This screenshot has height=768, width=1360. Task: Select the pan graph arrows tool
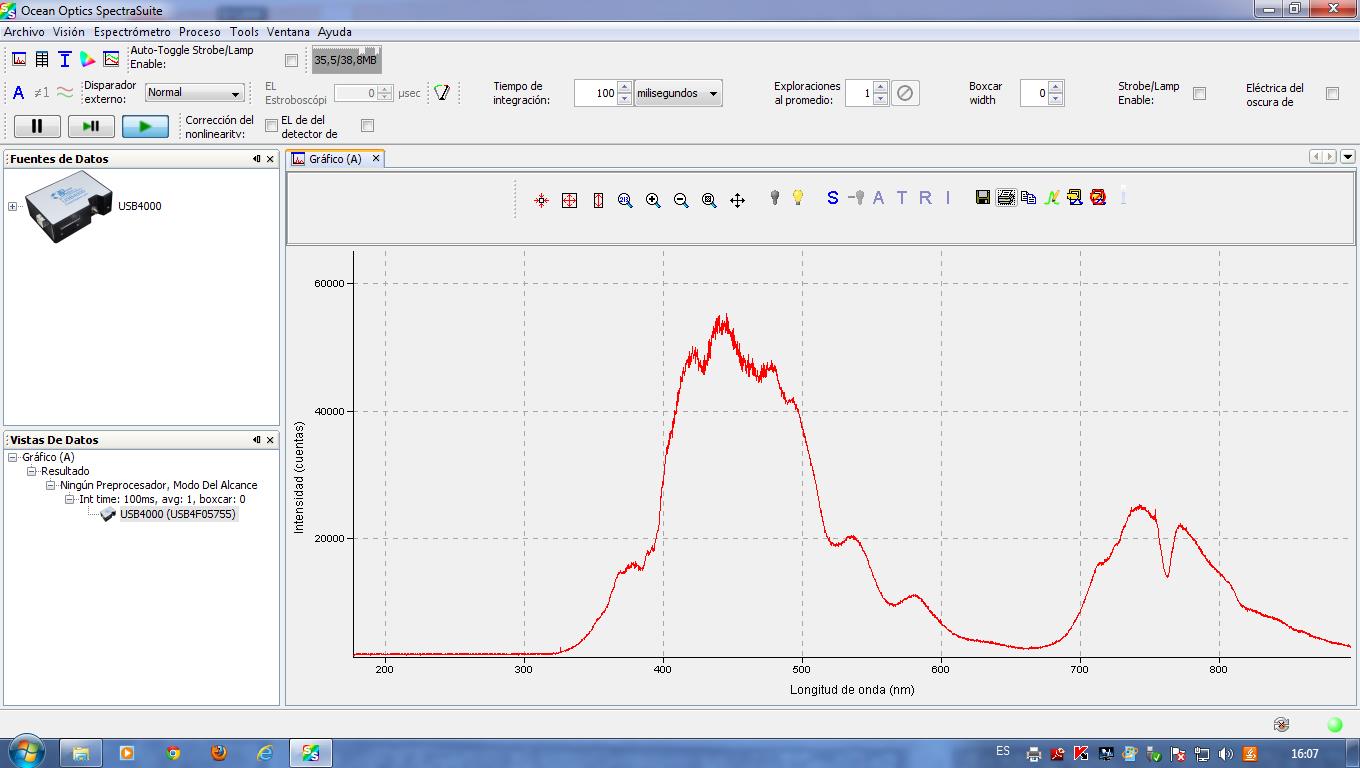click(x=737, y=200)
